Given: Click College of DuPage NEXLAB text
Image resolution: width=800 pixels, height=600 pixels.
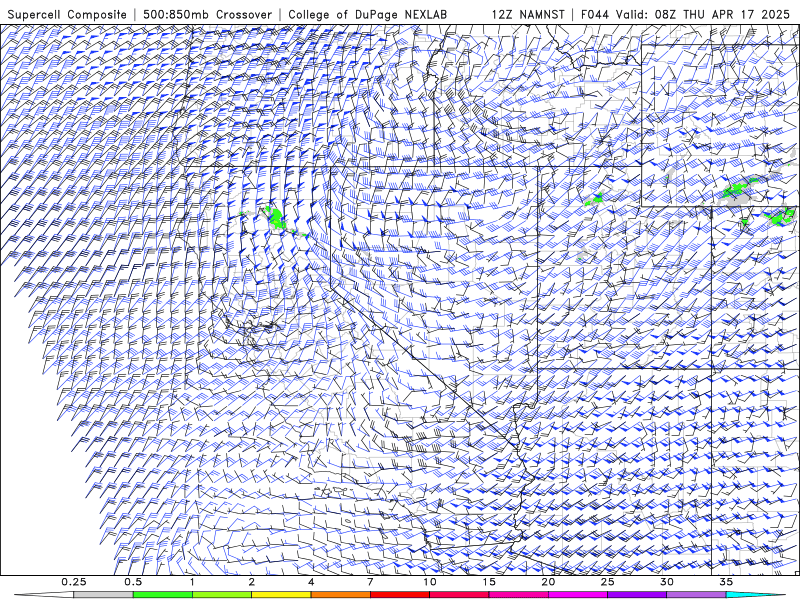Looking at the screenshot, I should (x=367, y=14).
